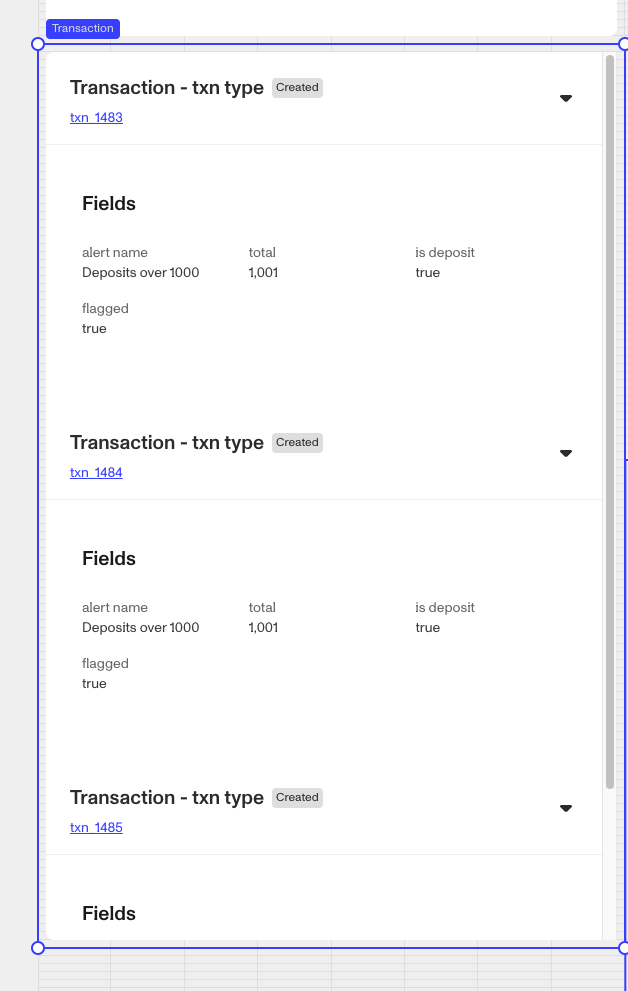Click the Created badge on txn_1483
628x991 pixels.
(298, 88)
